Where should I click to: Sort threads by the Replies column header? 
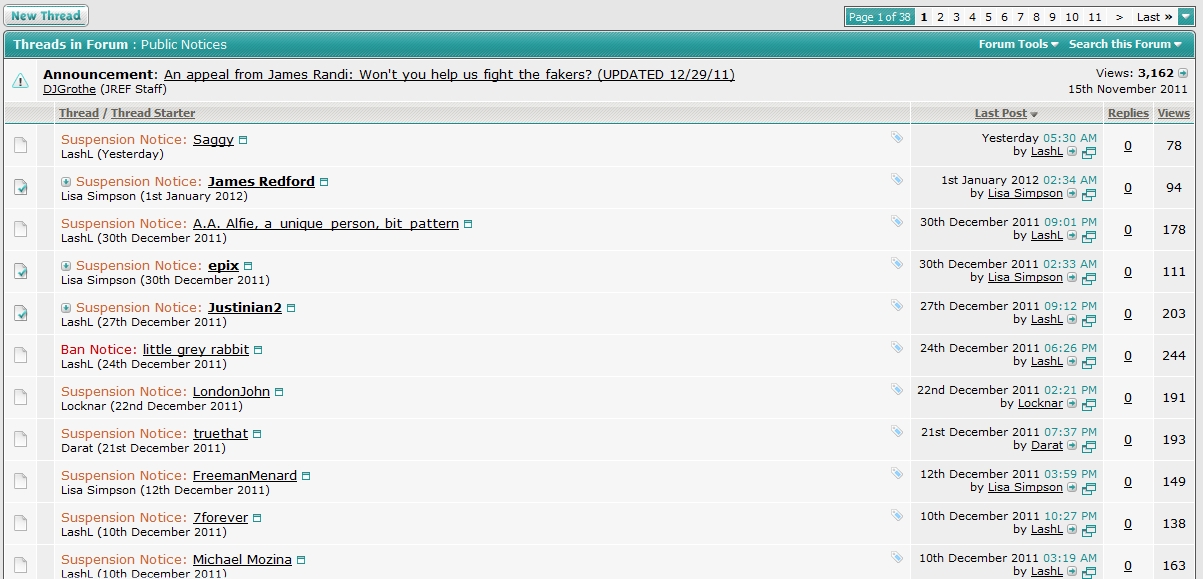(1128, 113)
